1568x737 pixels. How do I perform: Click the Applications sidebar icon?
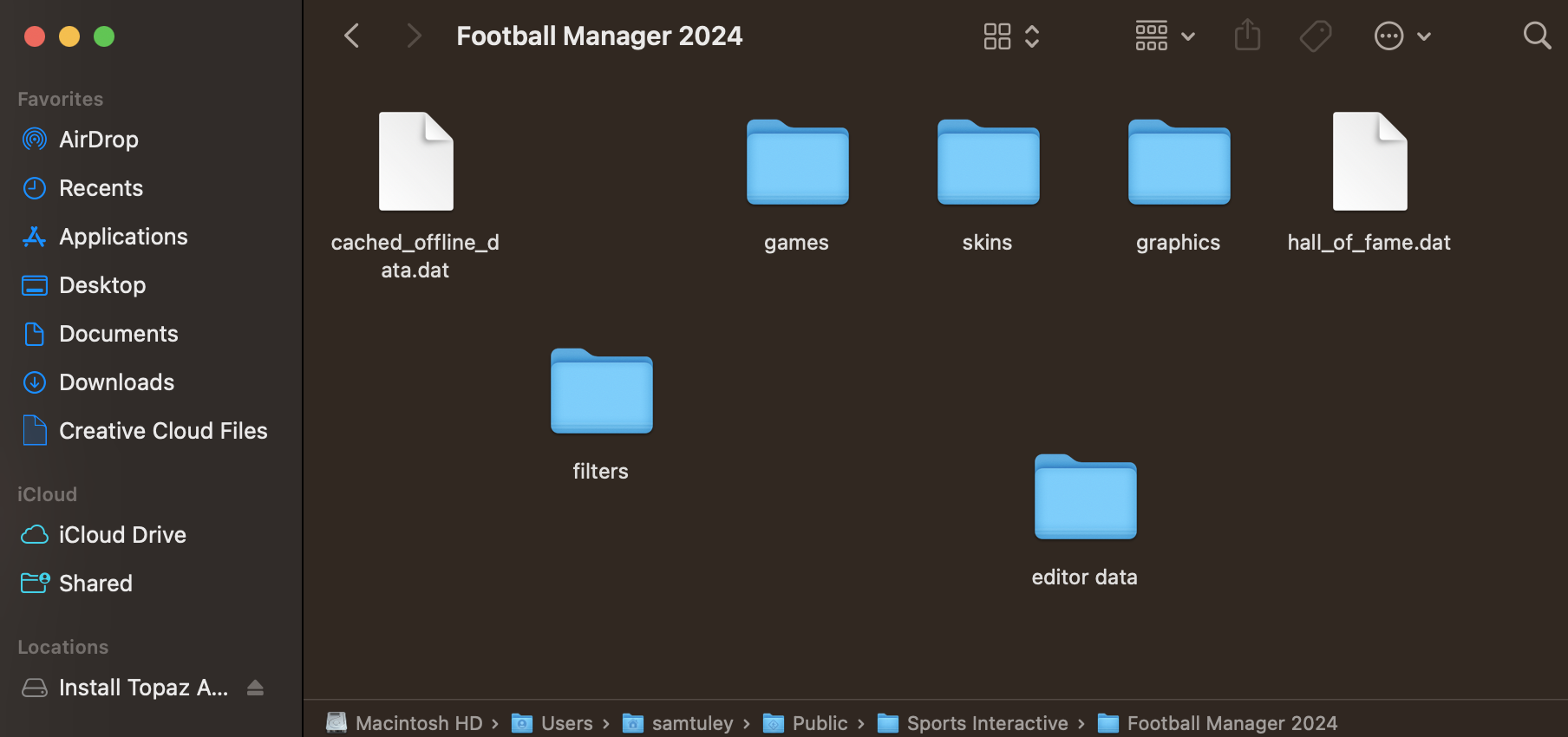pyautogui.click(x=35, y=237)
